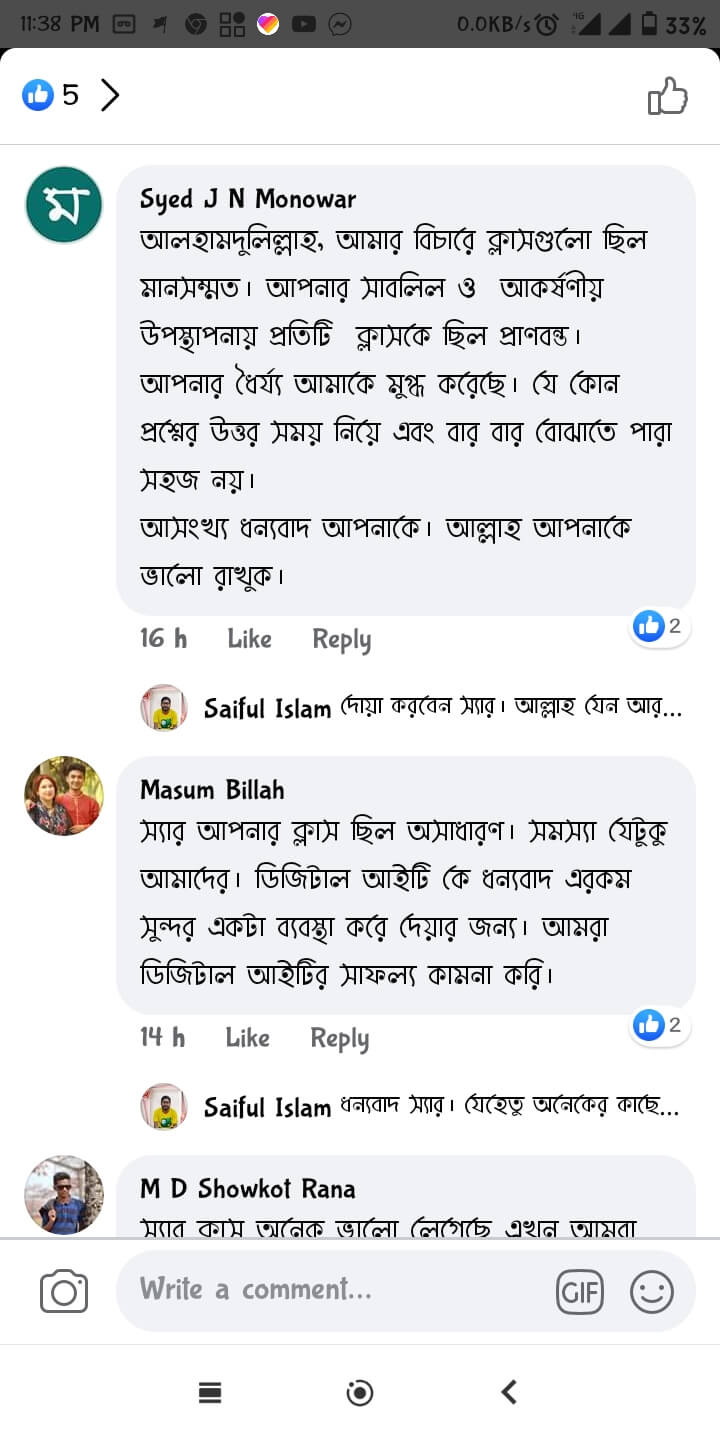Image resolution: width=720 pixels, height=1440 pixels.
Task: Like Syed J N Monowar's comment
Action: [x=249, y=639]
